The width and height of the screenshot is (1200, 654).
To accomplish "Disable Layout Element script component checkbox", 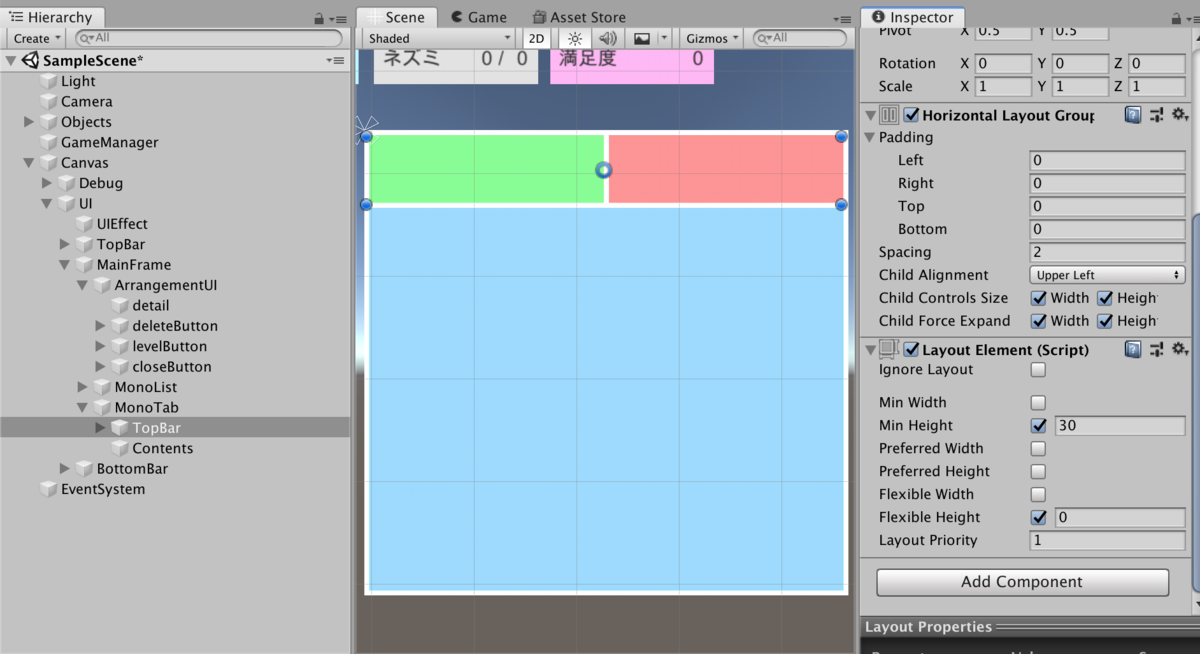I will (911, 349).
